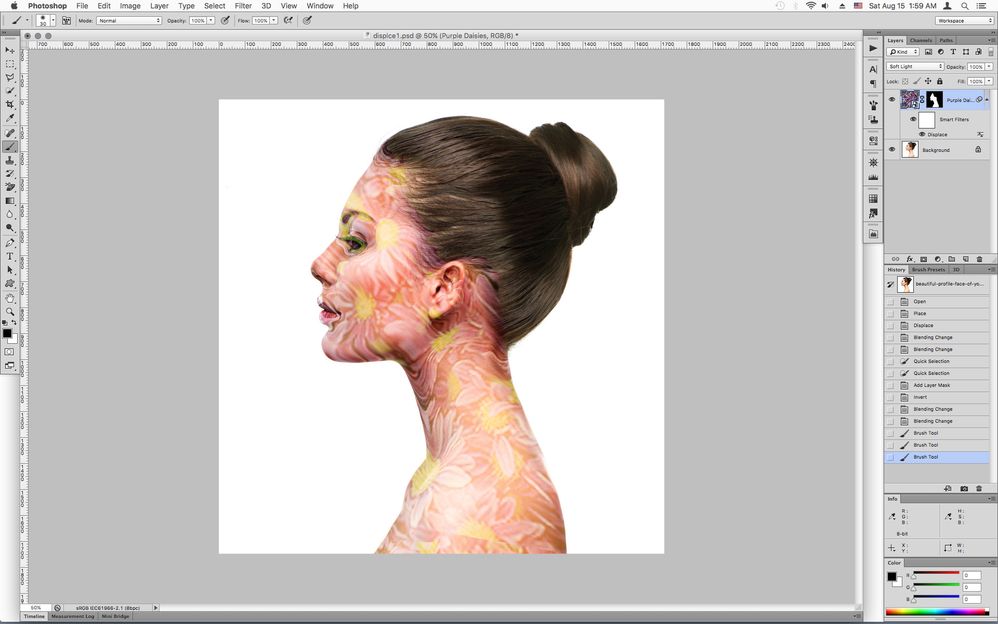
Task: Hide the Background layer
Action: coord(892,149)
